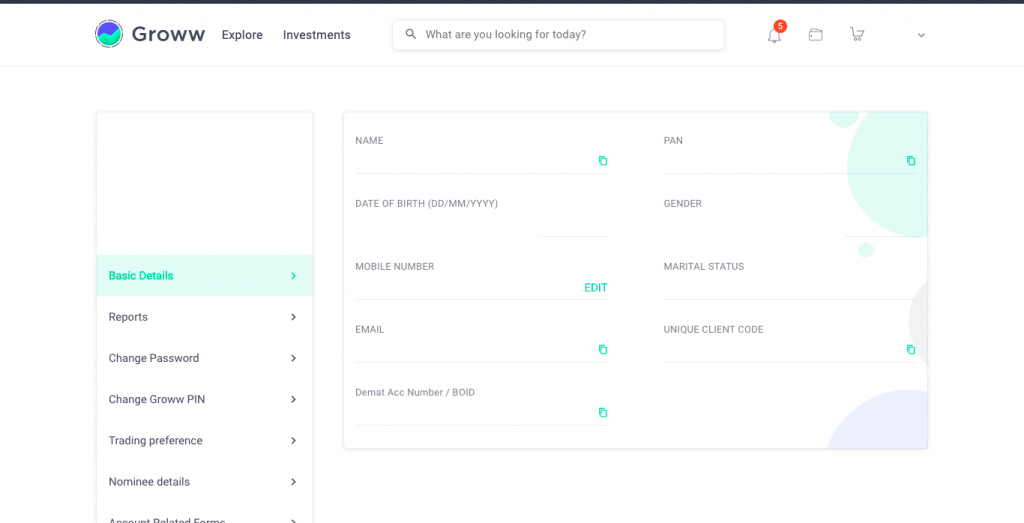This screenshot has height=523, width=1024.
Task: Select Nominee details in sidebar
Action: [204, 481]
